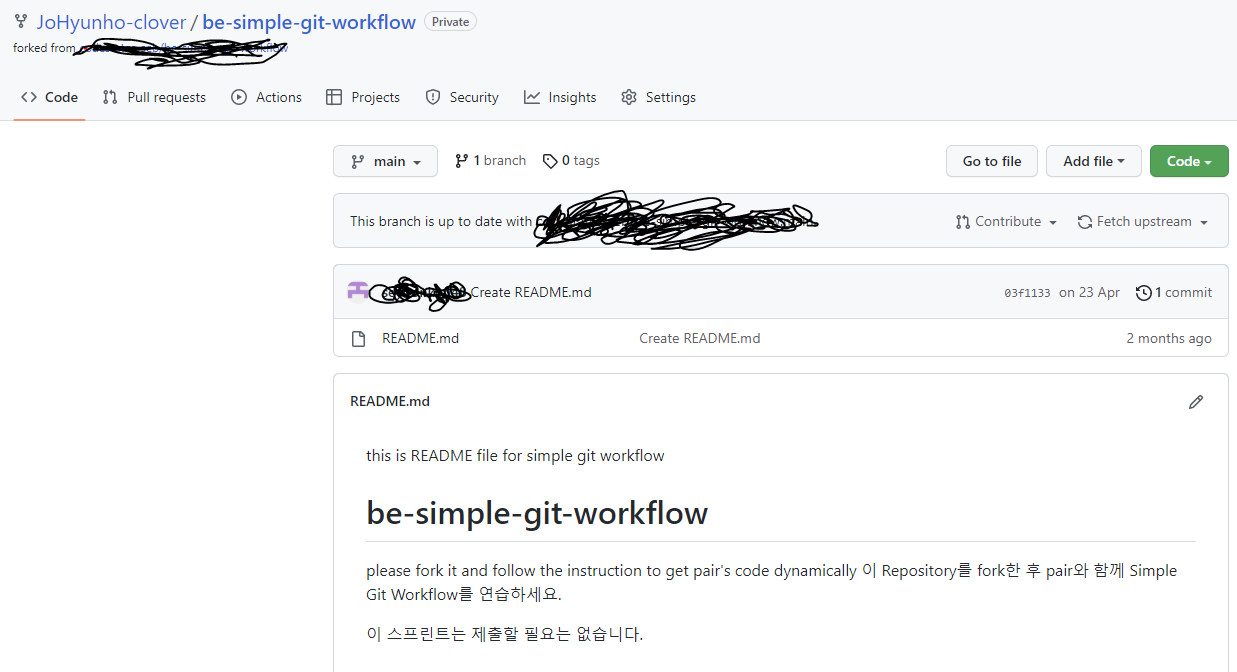Click the Fetch upstream sync icon
The width and height of the screenshot is (1237, 672).
[x=1084, y=222]
